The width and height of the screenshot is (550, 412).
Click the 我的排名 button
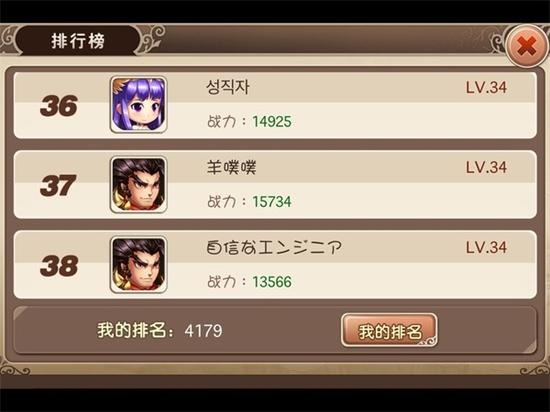point(389,330)
